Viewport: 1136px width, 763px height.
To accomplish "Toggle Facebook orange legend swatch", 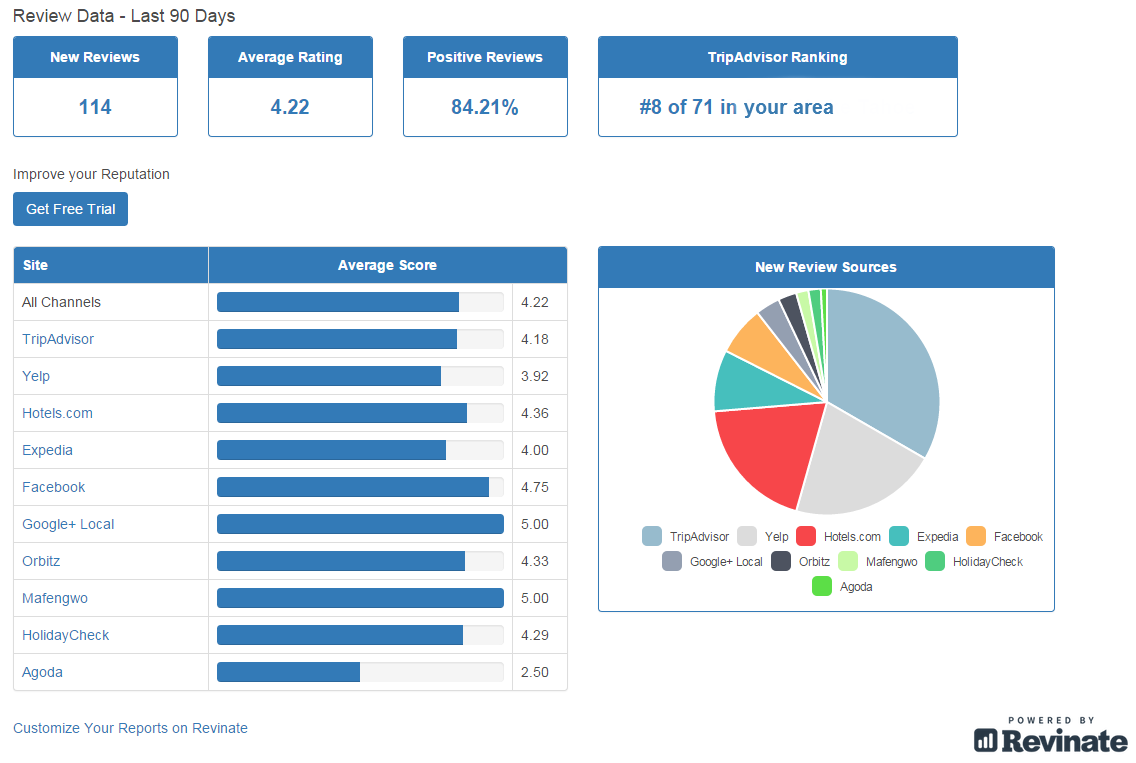I will (x=976, y=536).
